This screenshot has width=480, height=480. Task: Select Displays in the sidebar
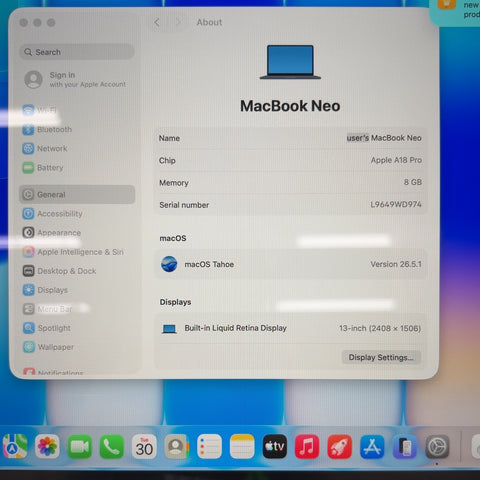[77, 290]
